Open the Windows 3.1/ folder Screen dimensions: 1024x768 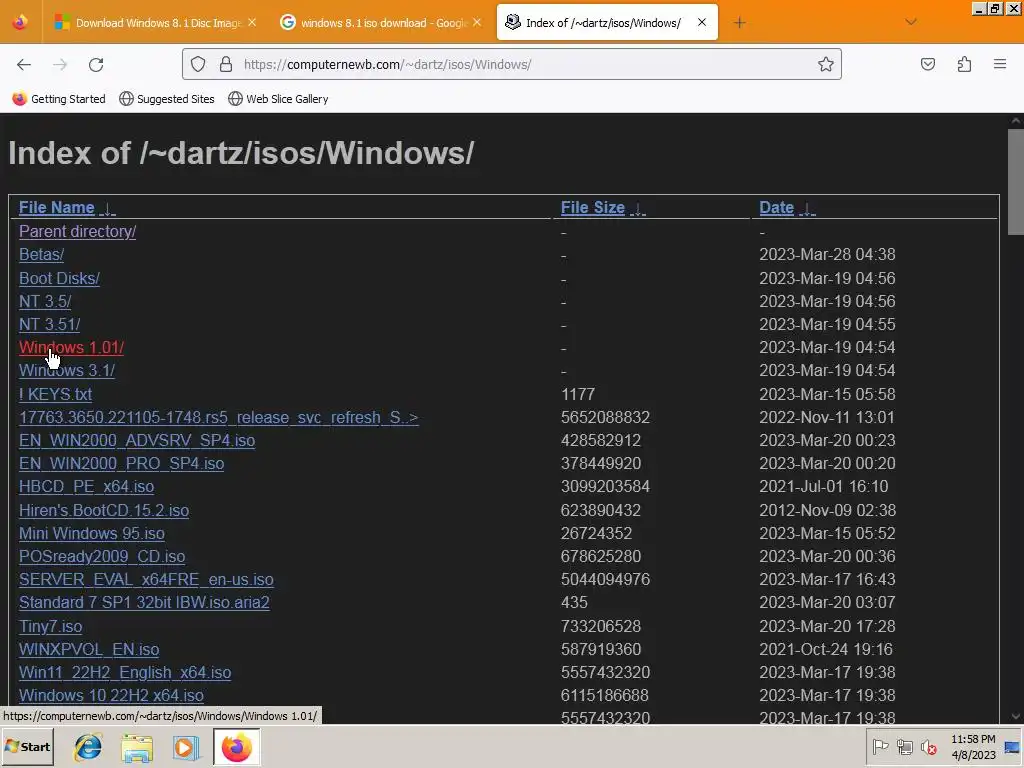(x=67, y=370)
